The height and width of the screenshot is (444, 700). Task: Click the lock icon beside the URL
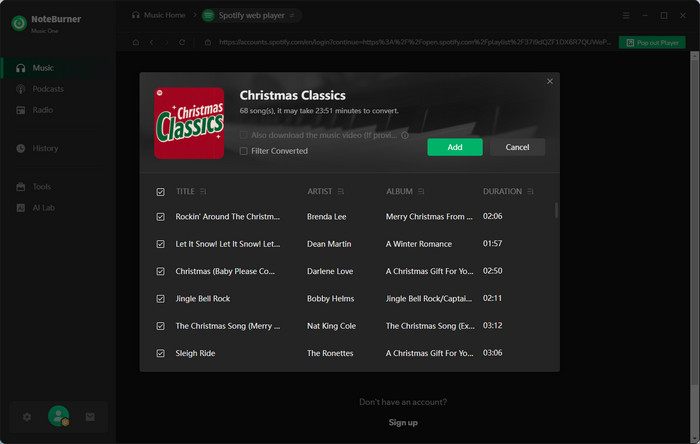[208, 42]
